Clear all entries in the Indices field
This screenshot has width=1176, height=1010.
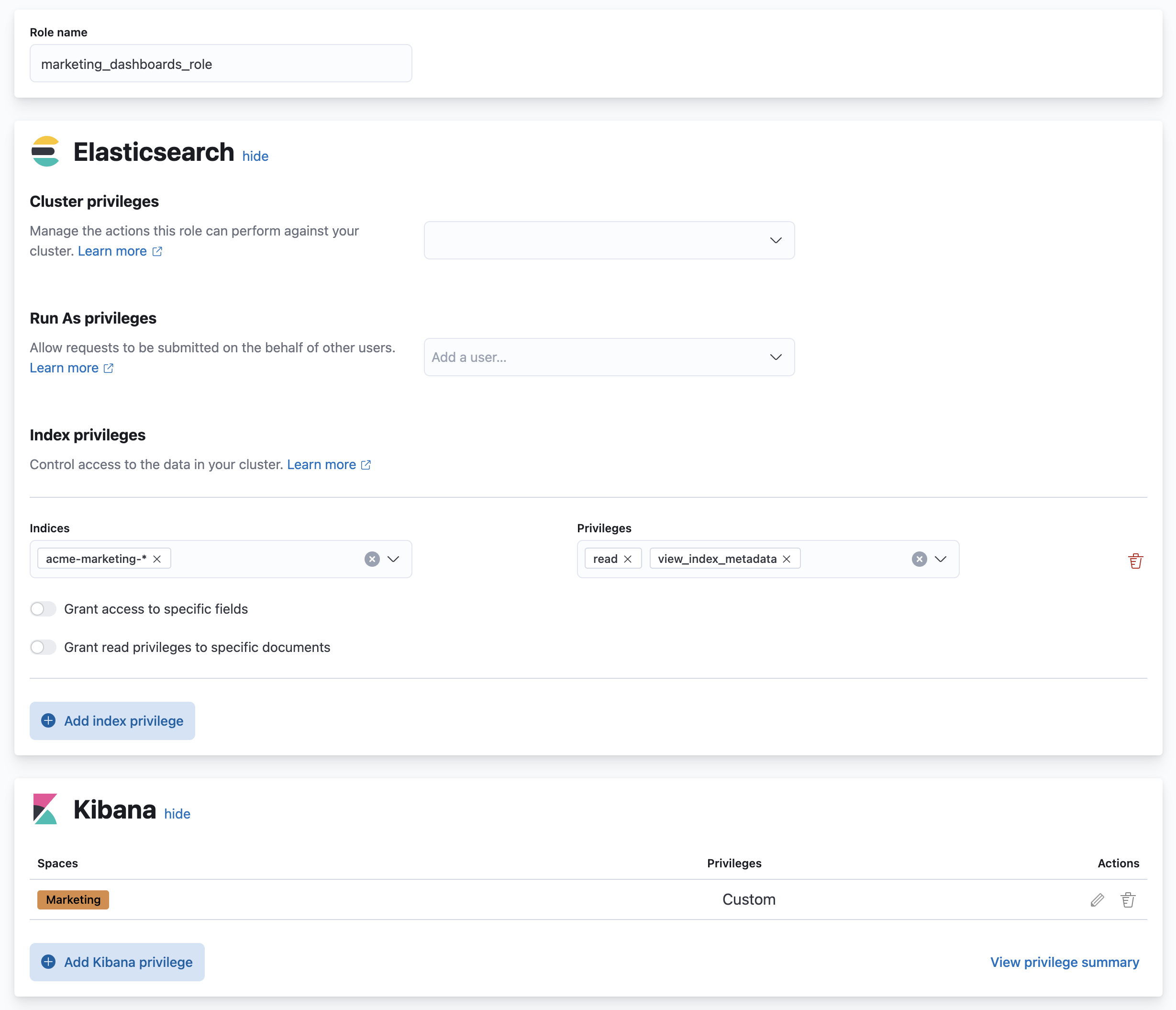[x=372, y=559]
